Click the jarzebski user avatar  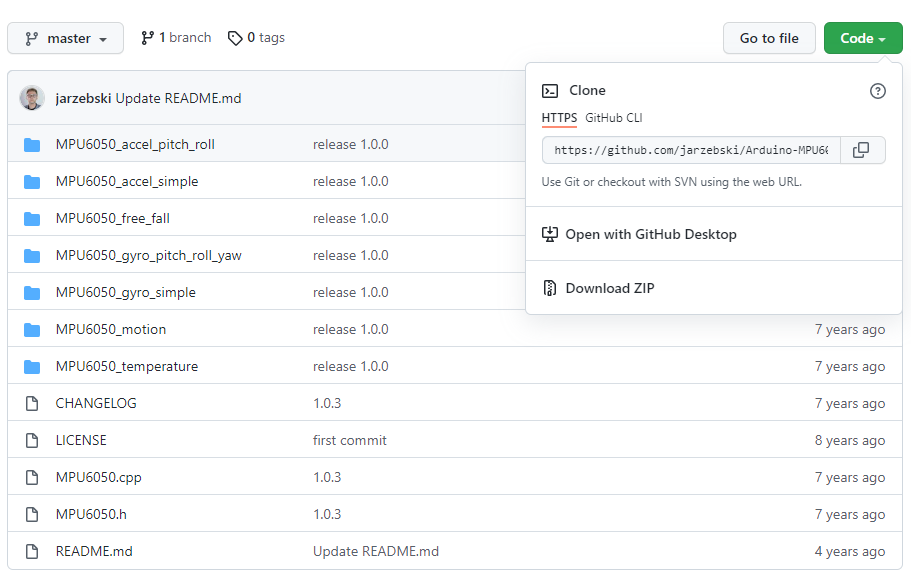point(32,98)
